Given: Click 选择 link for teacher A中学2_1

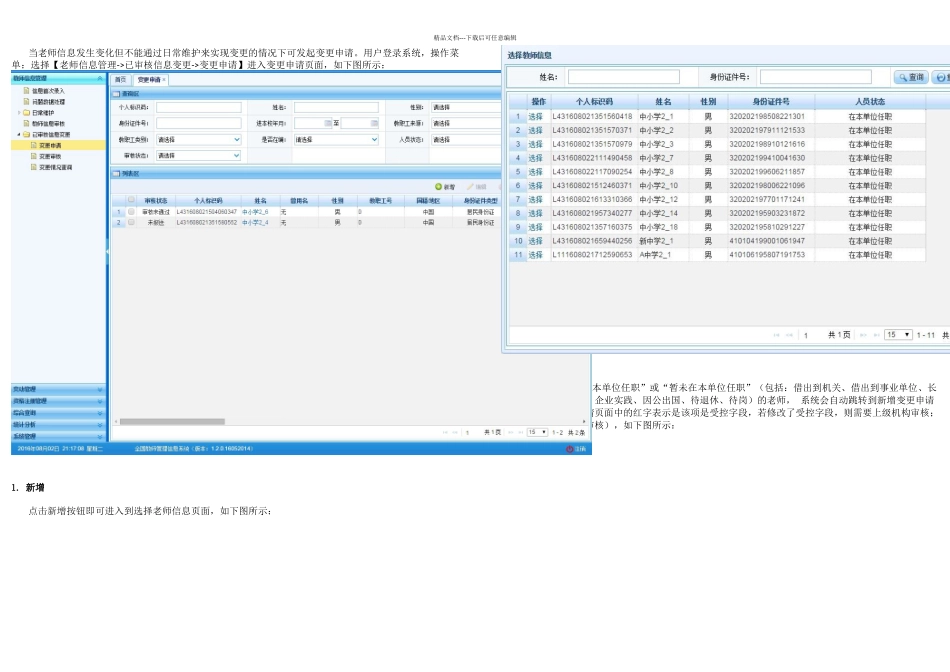Looking at the screenshot, I should click(x=536, y=255).
